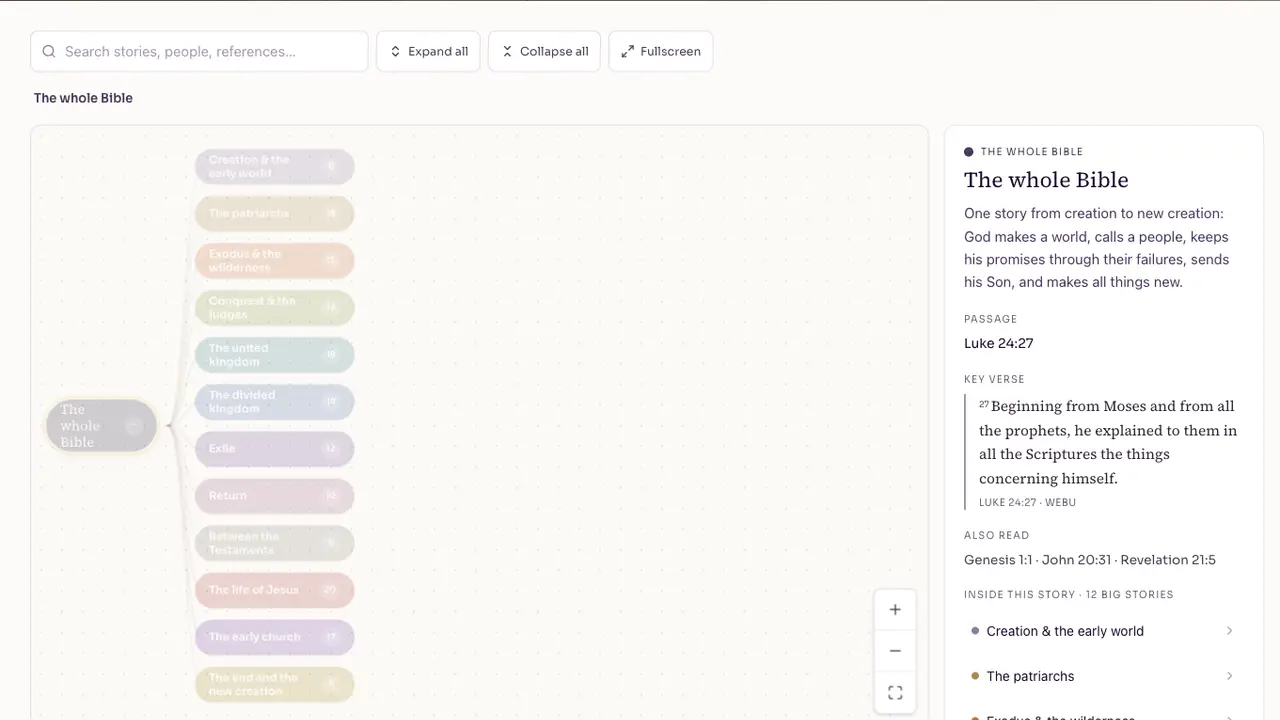The image size is (1280, 720).
Task: Click Collapse all button
Action: point(544,52)
